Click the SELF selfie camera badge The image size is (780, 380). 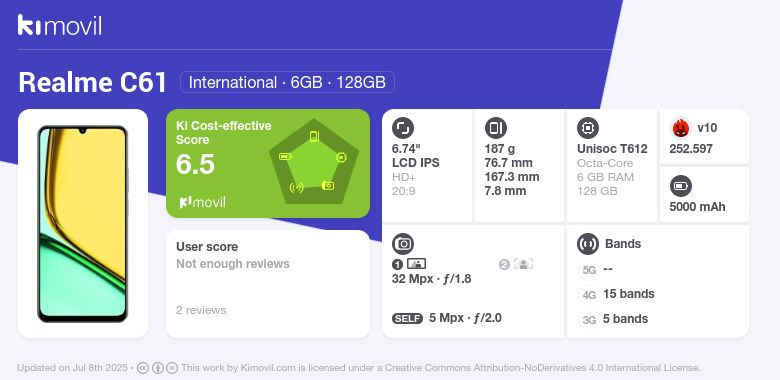tap(407, 318)
